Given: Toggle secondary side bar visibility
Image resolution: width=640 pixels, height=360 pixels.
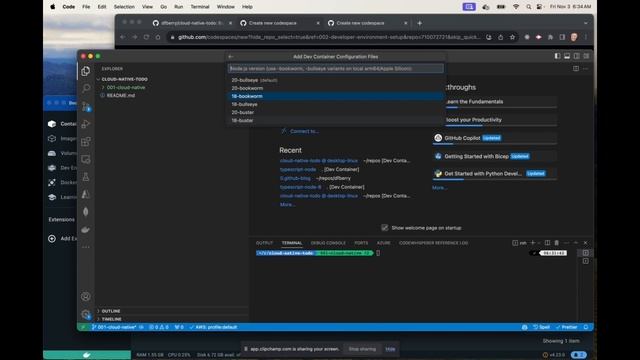Looking at the screenshot, I should [x=576, y=56].
